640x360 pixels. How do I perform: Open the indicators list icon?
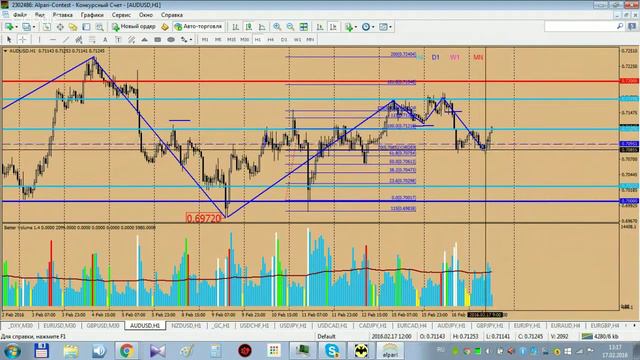click(x=348, y=27)
